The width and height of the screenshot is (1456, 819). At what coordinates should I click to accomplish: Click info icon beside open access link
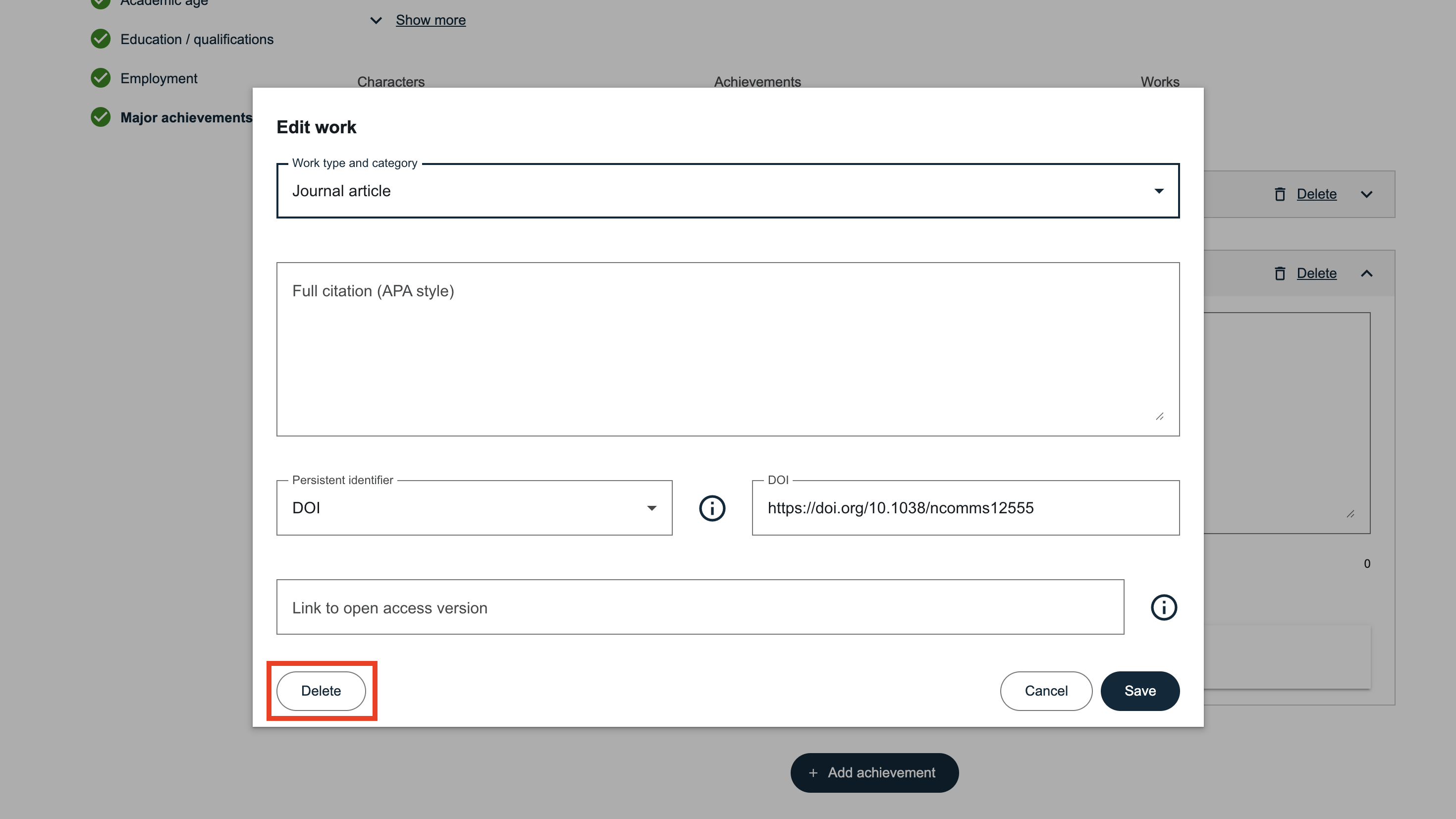click(x=1163, y=607)
